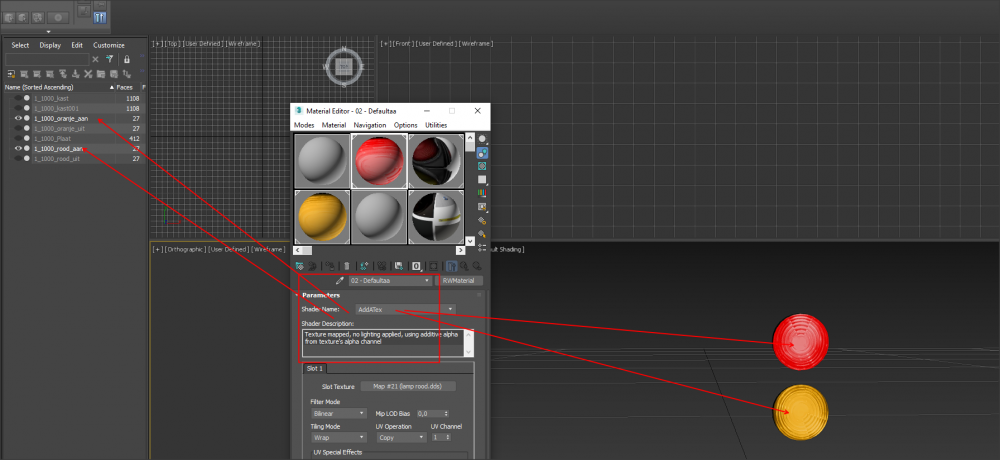The height and width of the screenshot is (460, 1000).
Task: Show the 1_1000_Plaat object
Action: (18, 139)
